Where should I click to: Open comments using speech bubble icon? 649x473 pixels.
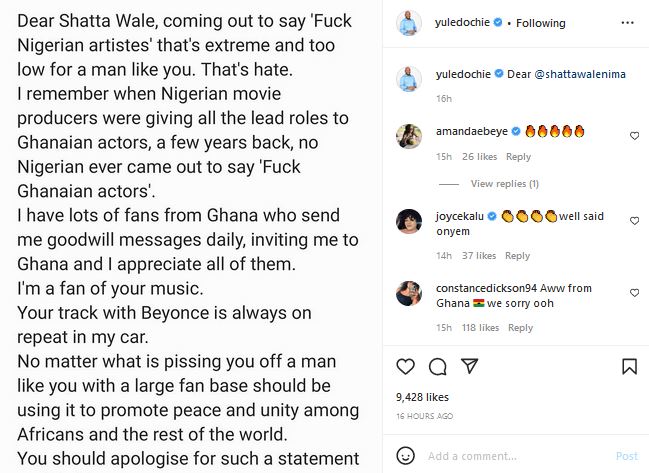tap(437, 366)
